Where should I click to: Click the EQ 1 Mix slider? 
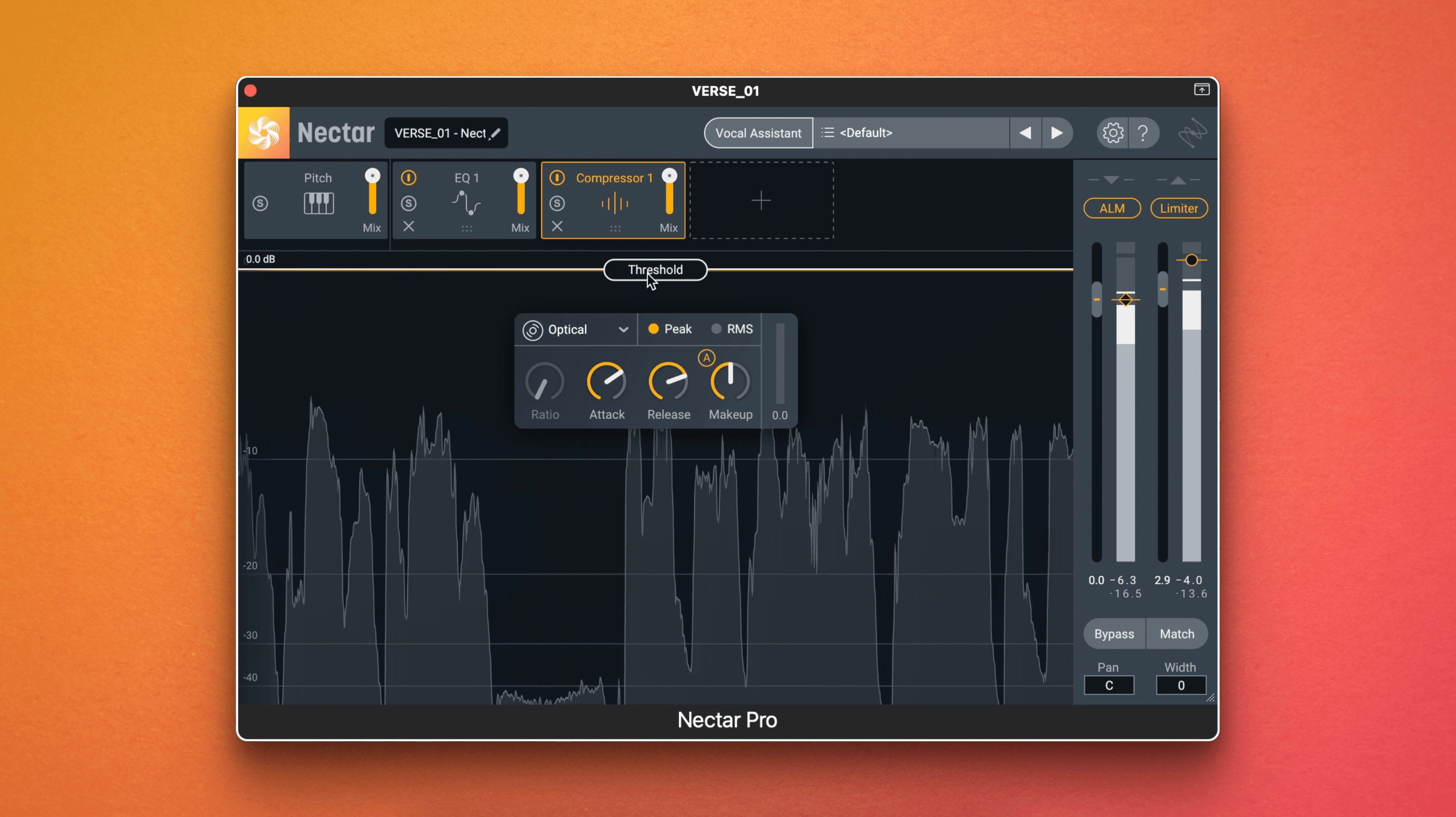click(x=520, y=192)
